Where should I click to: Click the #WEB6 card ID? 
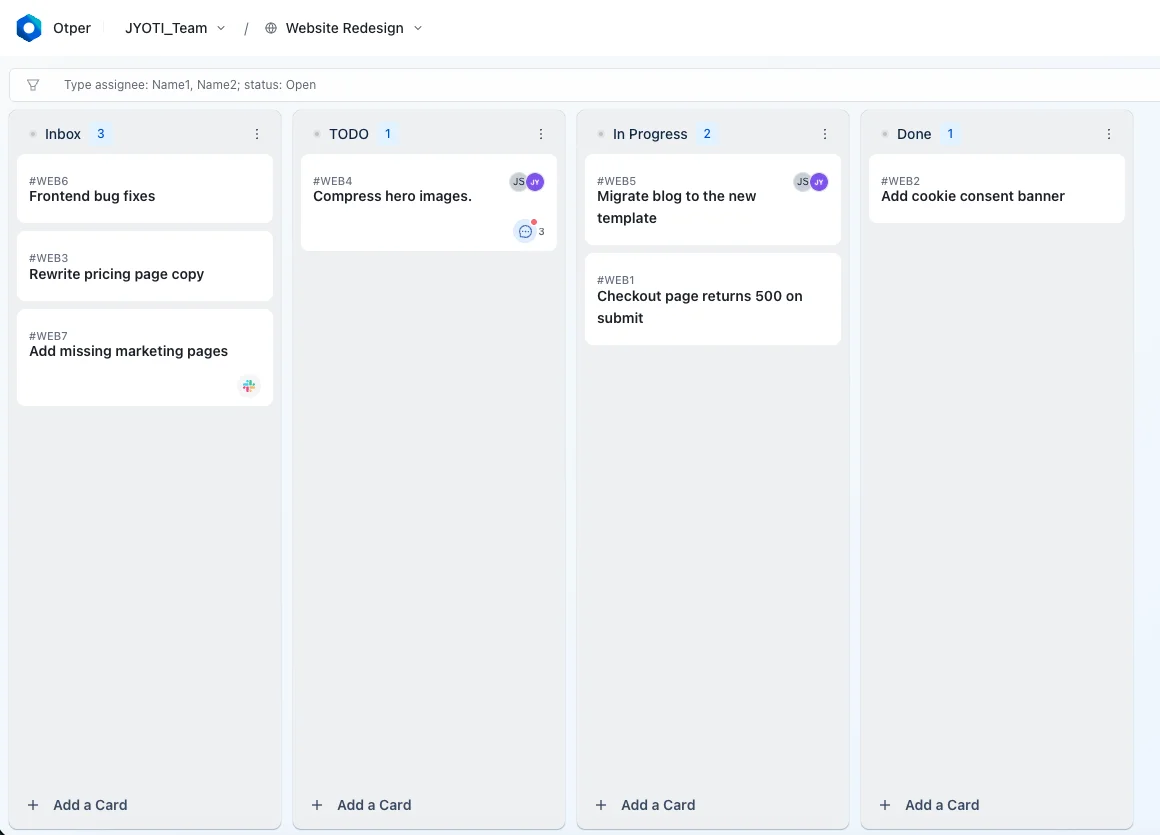point(49,181)
